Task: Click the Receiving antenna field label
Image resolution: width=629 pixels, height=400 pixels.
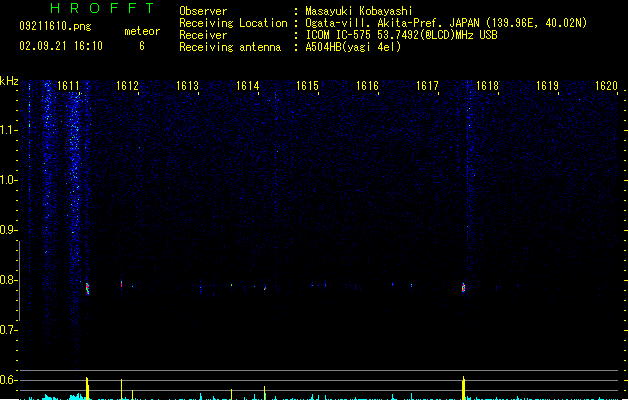Action: [x=230, y=47]
